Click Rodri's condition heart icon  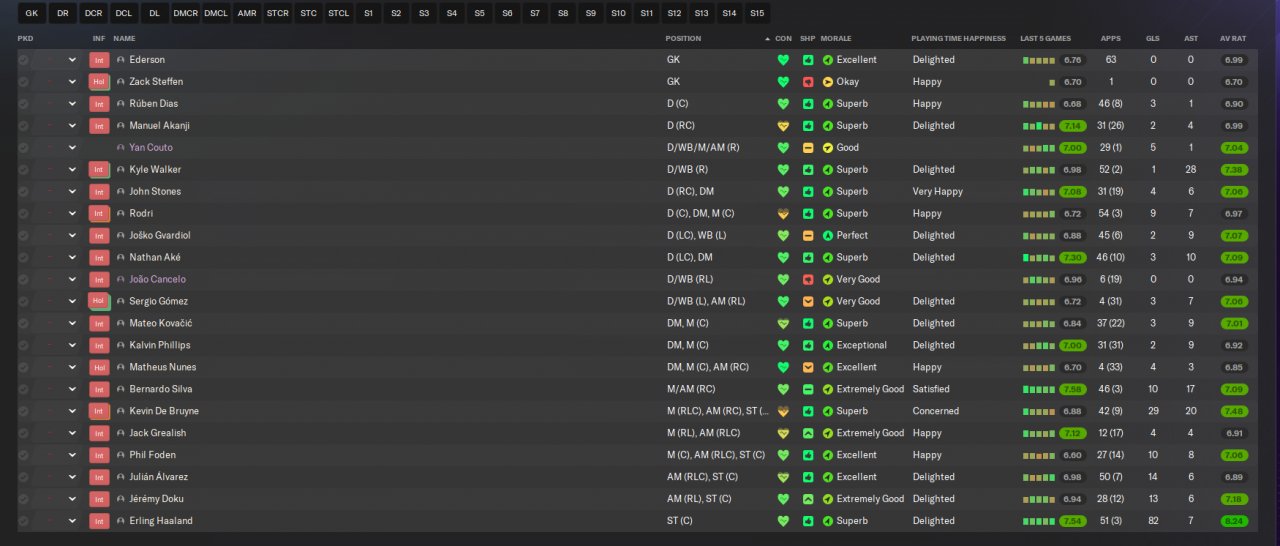tap(783, 214)
